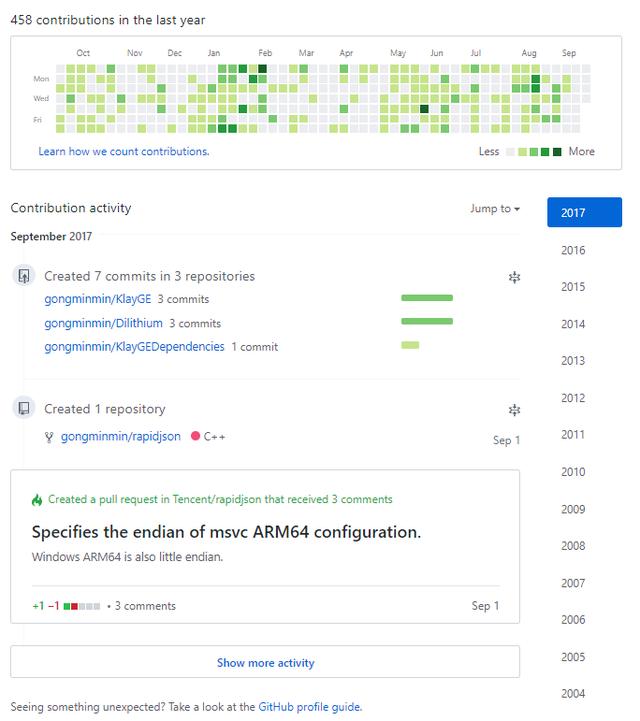The width and height of the screenshot is (640, 721).
Task: Open the GitHub profile guide link
Action: pos(309,707)
